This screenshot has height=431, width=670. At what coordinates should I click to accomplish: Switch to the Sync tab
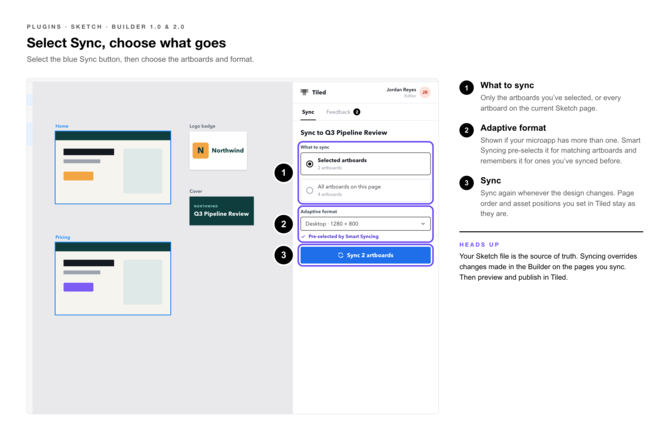tap(308, 112)
